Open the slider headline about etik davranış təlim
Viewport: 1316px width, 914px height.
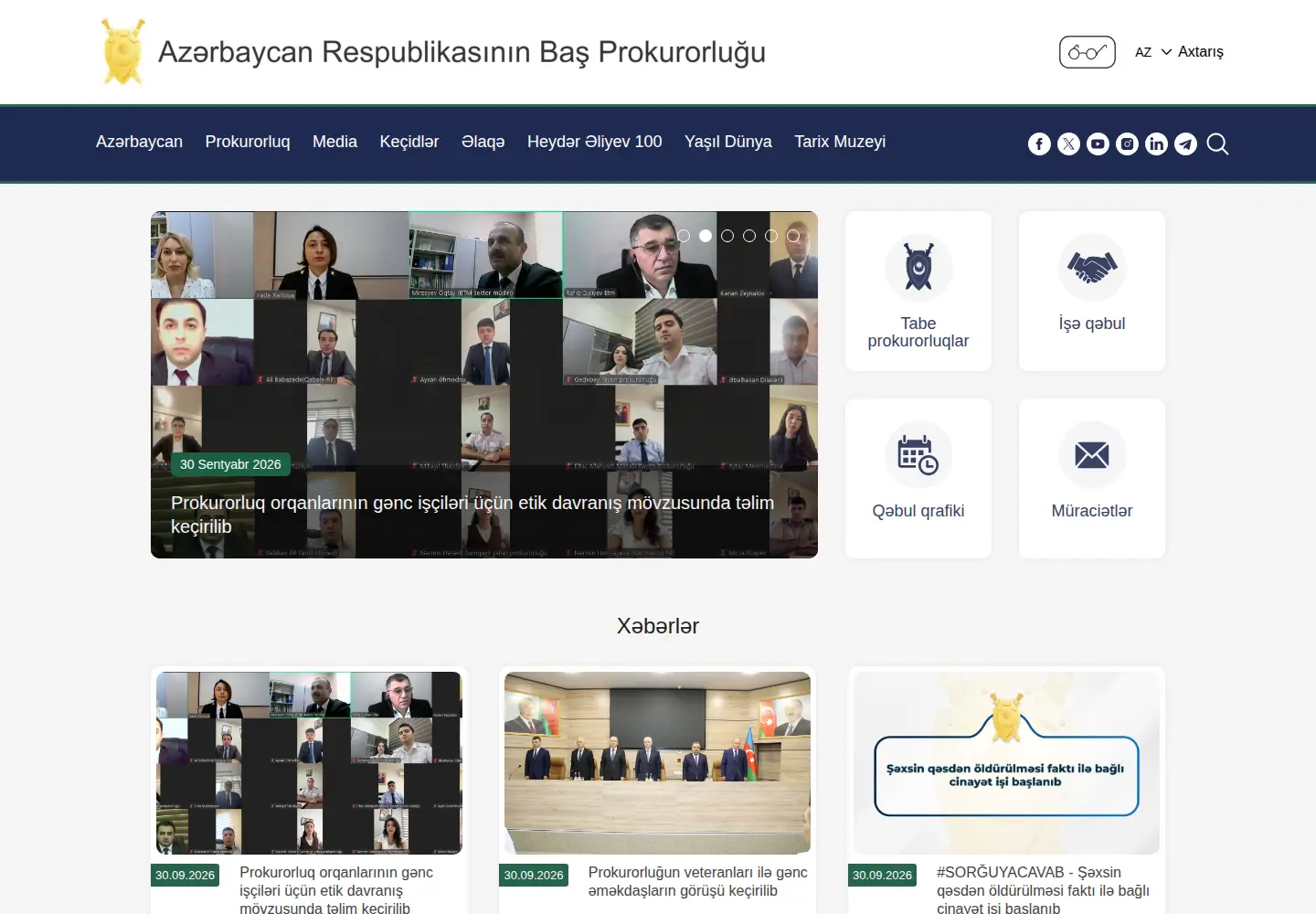pyautogui.click(x=472, y=515)
